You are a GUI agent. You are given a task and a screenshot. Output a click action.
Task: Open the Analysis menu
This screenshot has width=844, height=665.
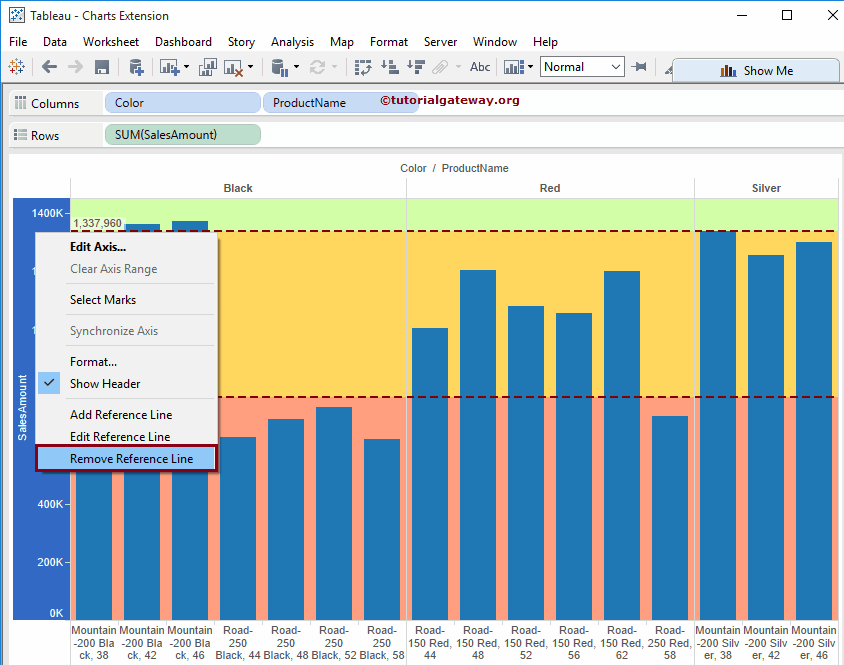pos(292,42)
